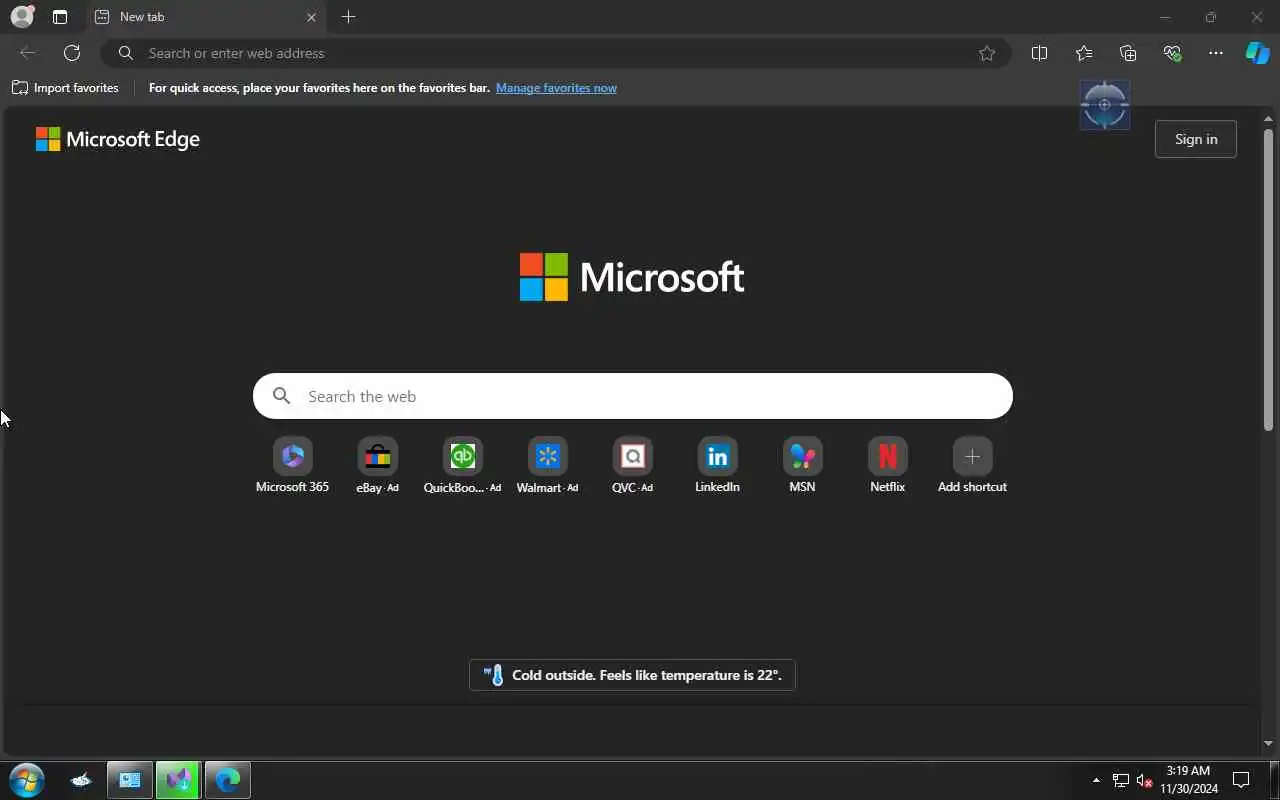1280x800 pixels.
Task: Open tab actions menu icon
Action: click(x=60, y=17)
